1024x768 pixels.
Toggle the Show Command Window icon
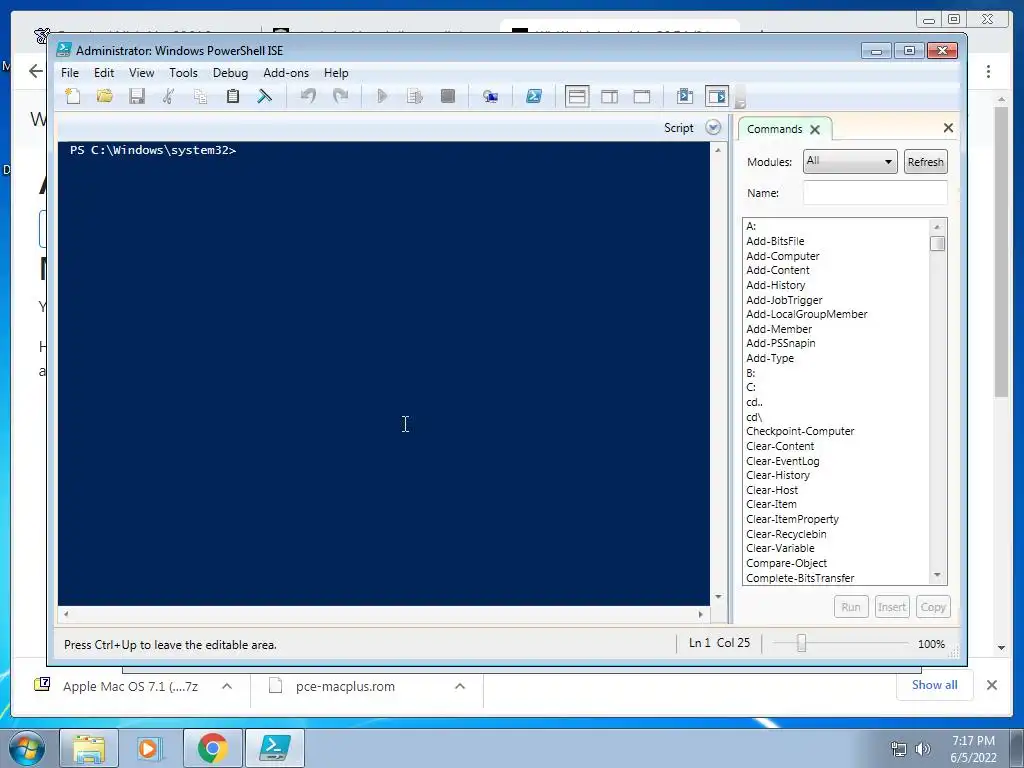(684, 97)
